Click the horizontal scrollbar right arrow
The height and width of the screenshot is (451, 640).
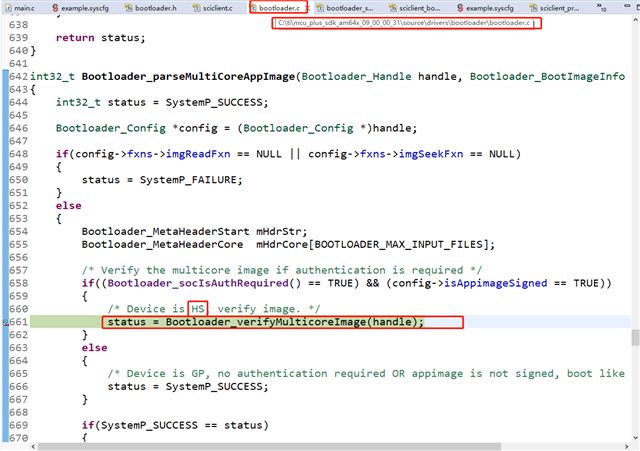626,447
